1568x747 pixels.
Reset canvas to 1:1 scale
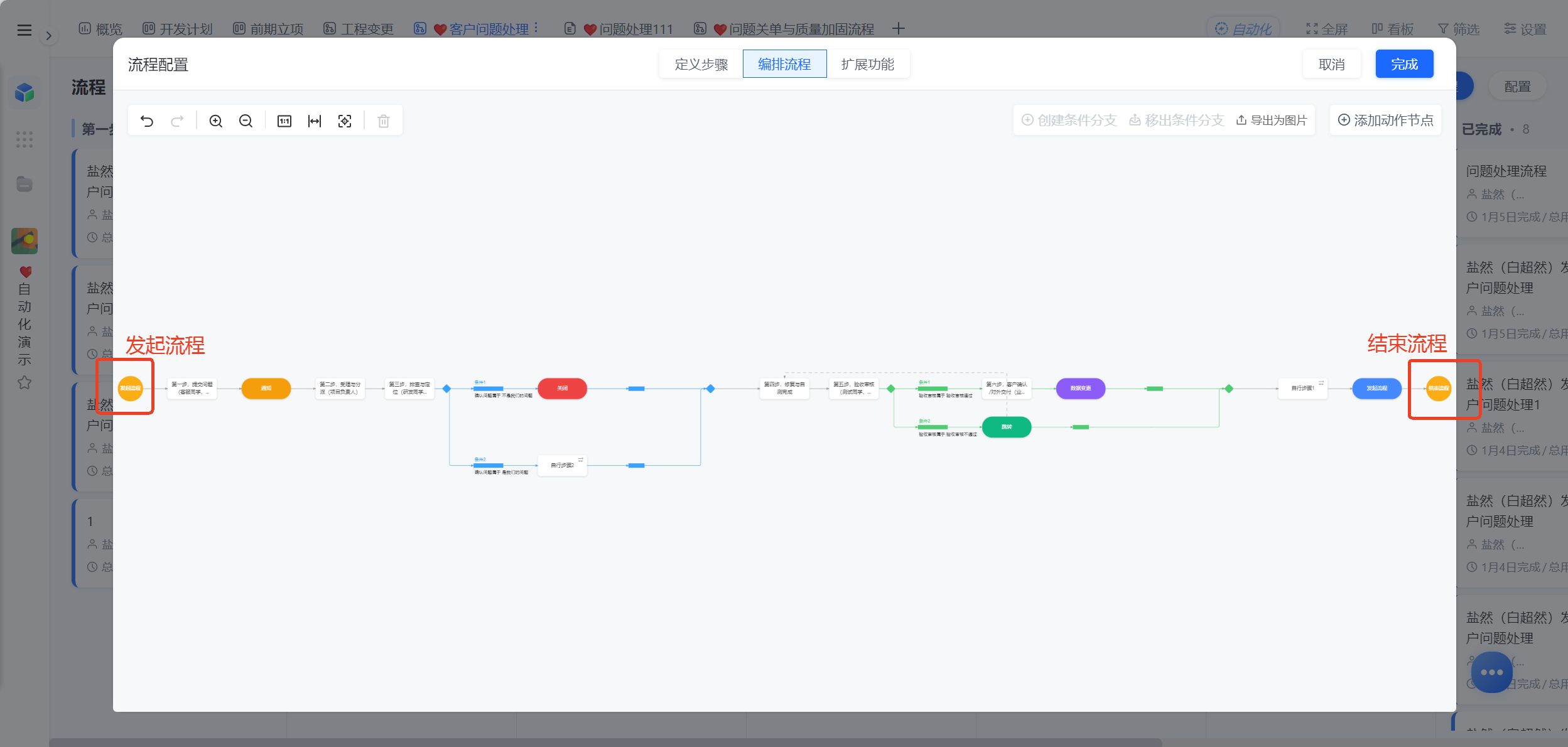coord(284,121)
